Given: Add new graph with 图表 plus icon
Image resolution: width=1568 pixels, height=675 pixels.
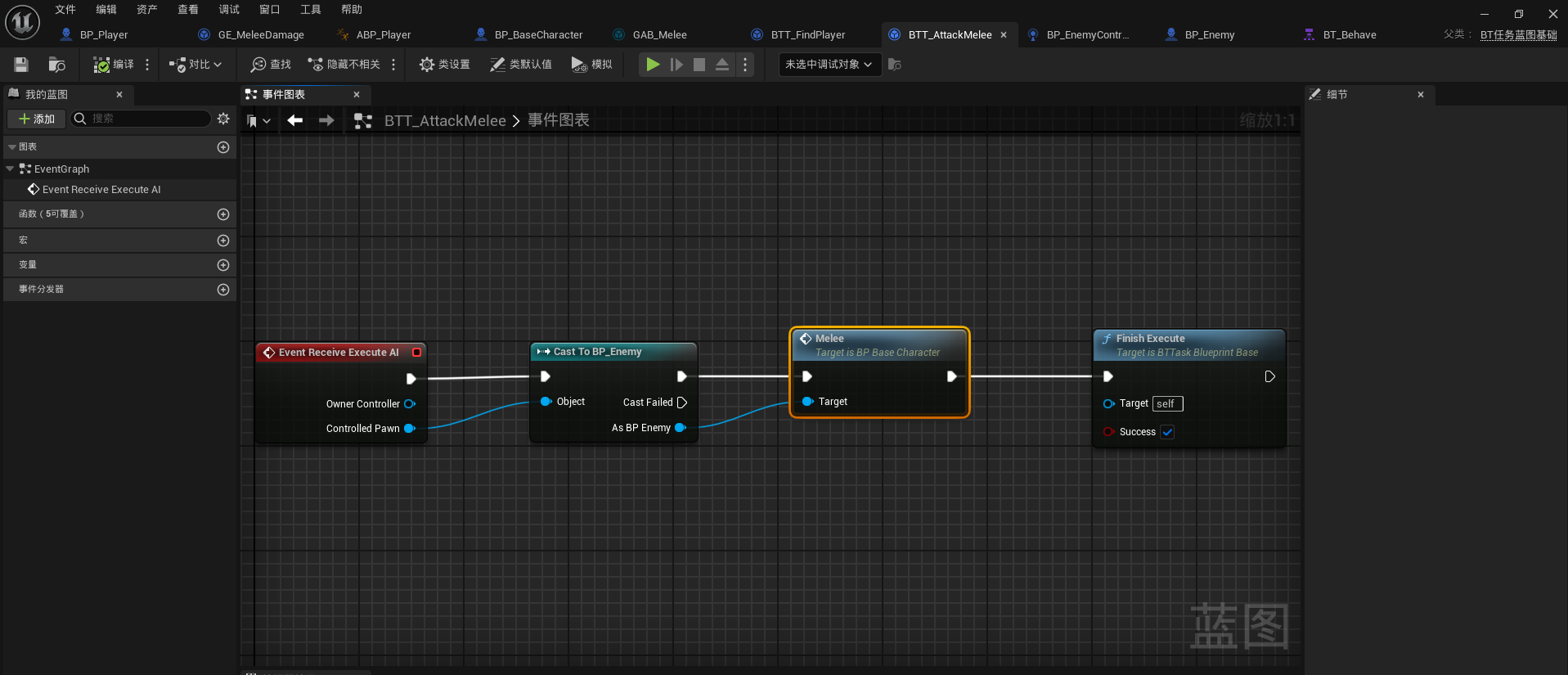Looking at the screenshot, I should [223, 147].
